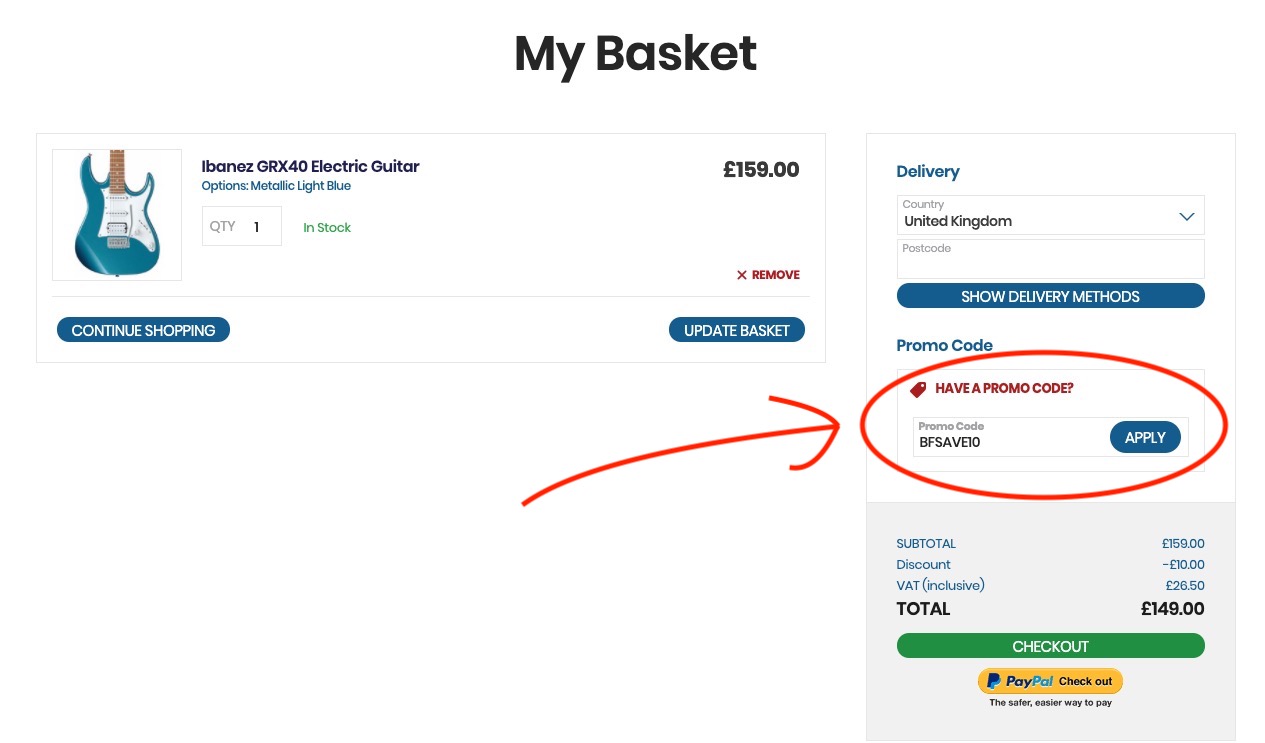This screenshot has width=1265, height=743.
Task: Click the green In Stock label
Action: click(x=327, y=228)
